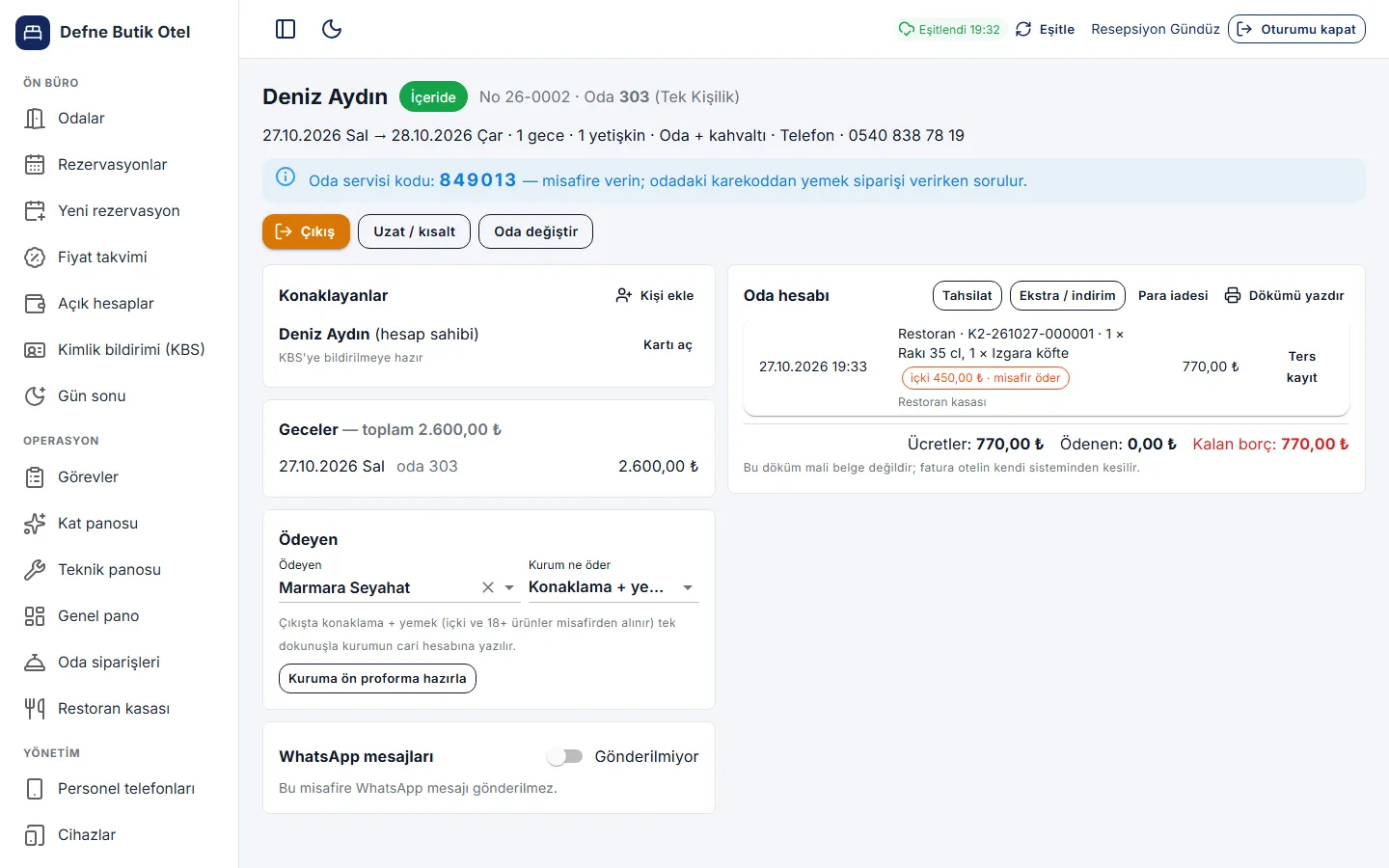Click Dökümü yazdır print button
Image resolution: width=1389 pixels, height=868 pixels.
(x=1284, y=295)
